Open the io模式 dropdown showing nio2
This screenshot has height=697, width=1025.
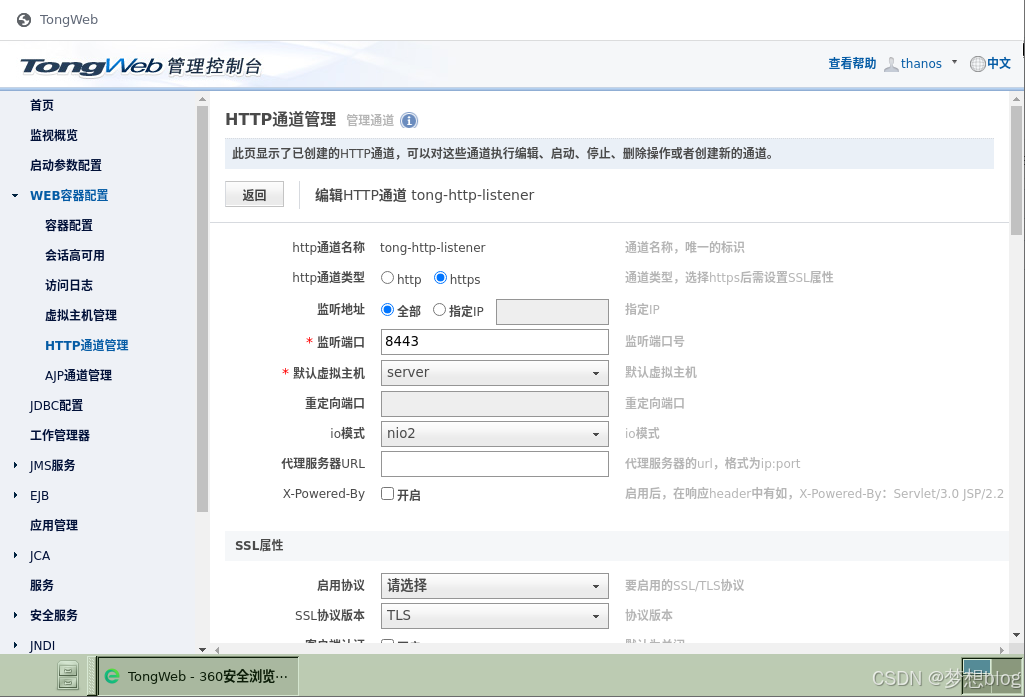pyautogui.click(x=494, y=433)
